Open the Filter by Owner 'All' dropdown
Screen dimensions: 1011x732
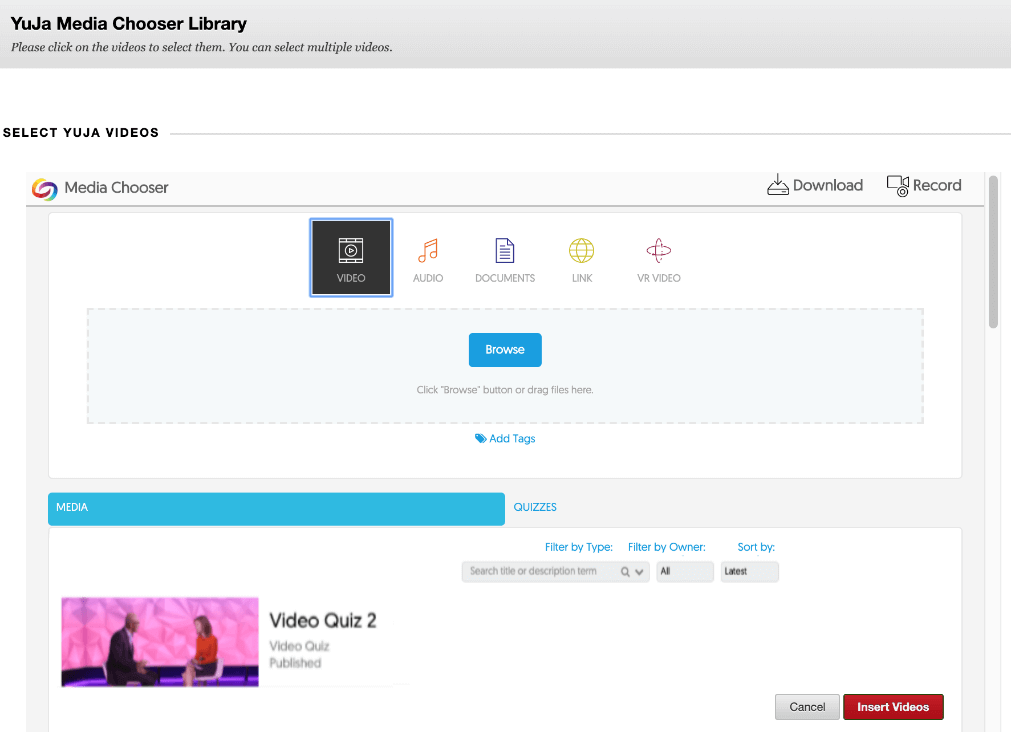pyautogui.click(x=685, y=571)
